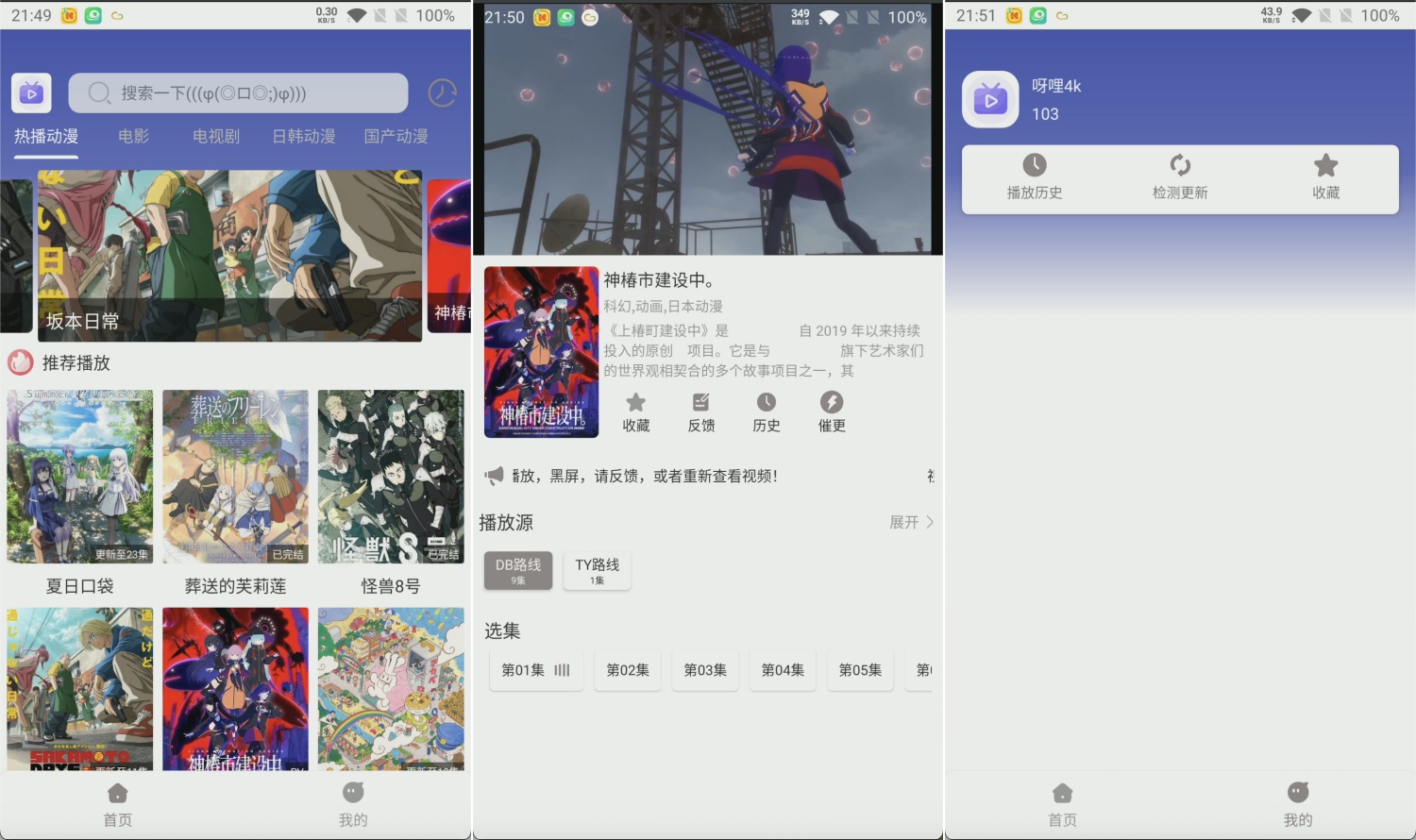1416x840 pixels.
Task: Expand playback sources with 展开
Action: (x=911, y=522)
